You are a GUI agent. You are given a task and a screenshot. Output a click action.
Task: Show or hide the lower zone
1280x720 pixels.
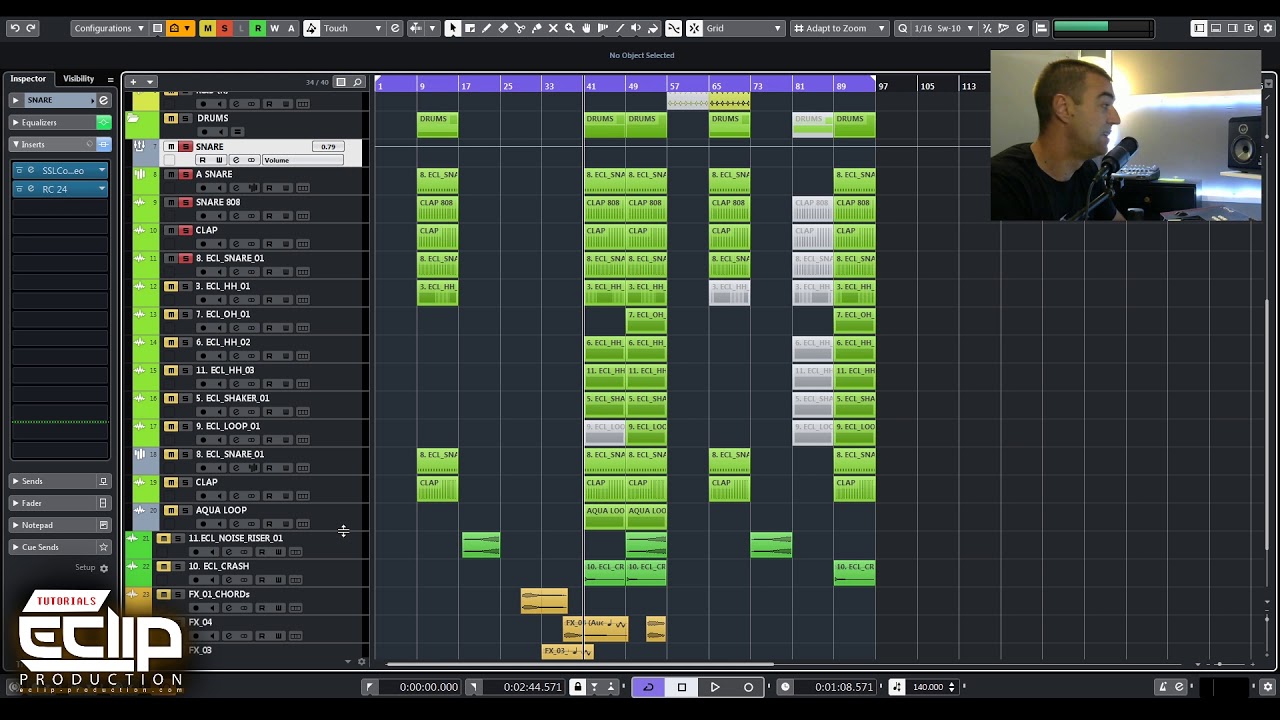click(1216, 28)
